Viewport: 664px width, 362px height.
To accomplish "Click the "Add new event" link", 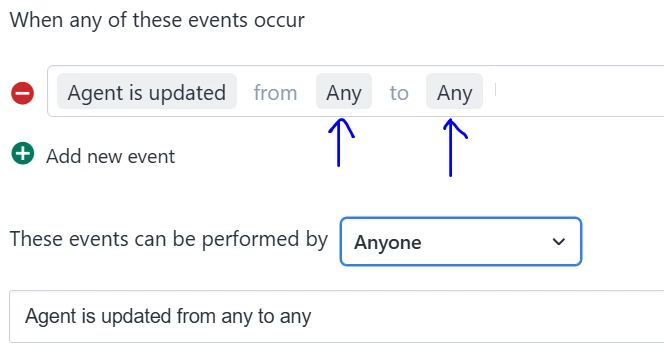I will tap(111, 156).
